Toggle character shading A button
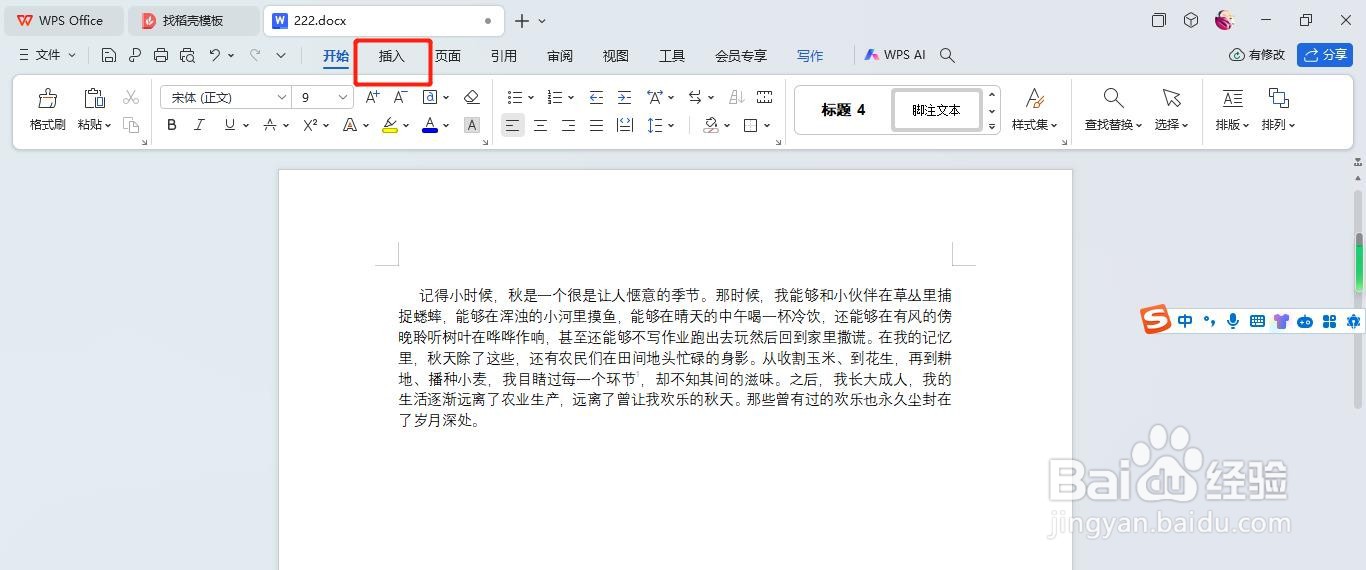Viewport: 1366px width, 570px height. [472, 125]
